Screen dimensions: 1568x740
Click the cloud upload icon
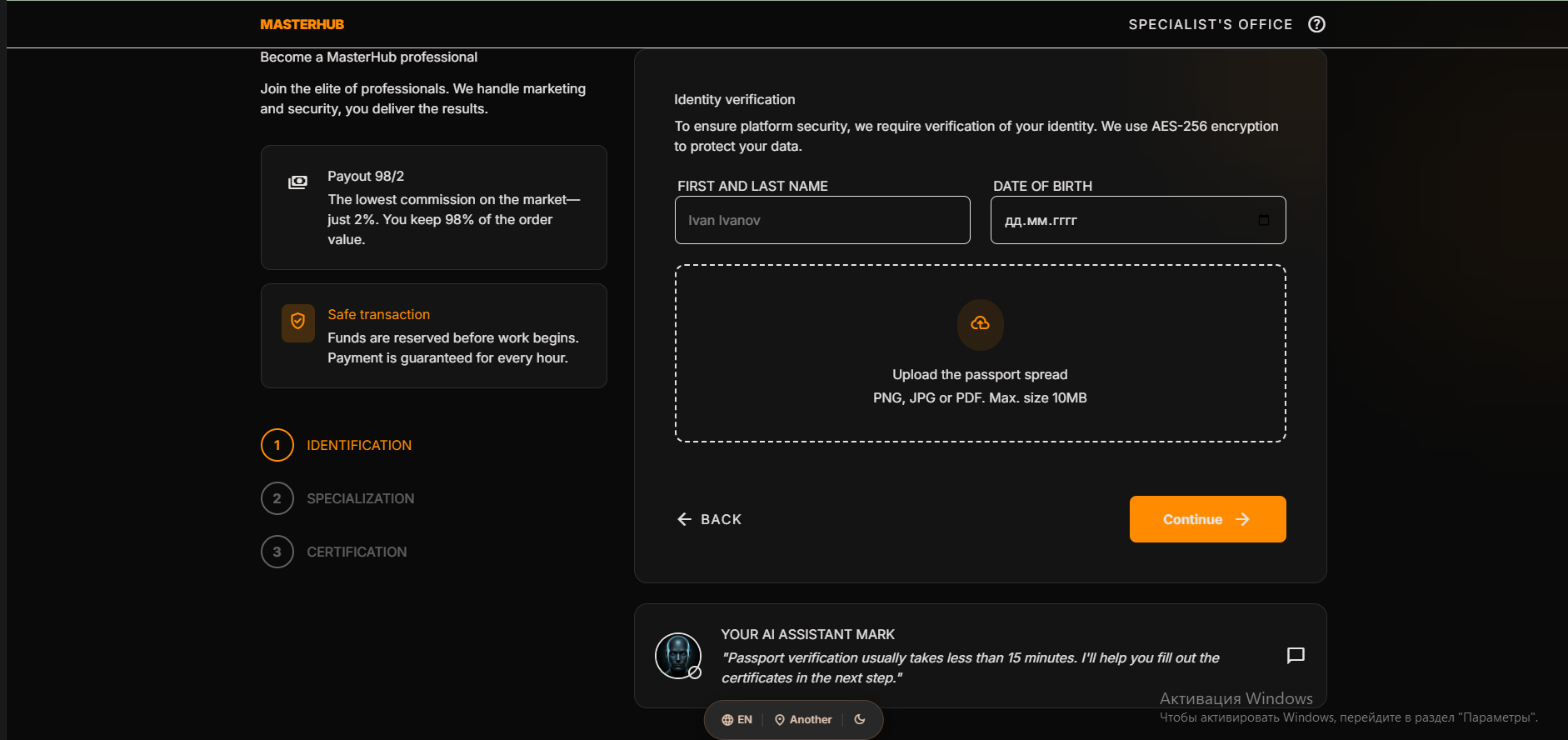981,323
